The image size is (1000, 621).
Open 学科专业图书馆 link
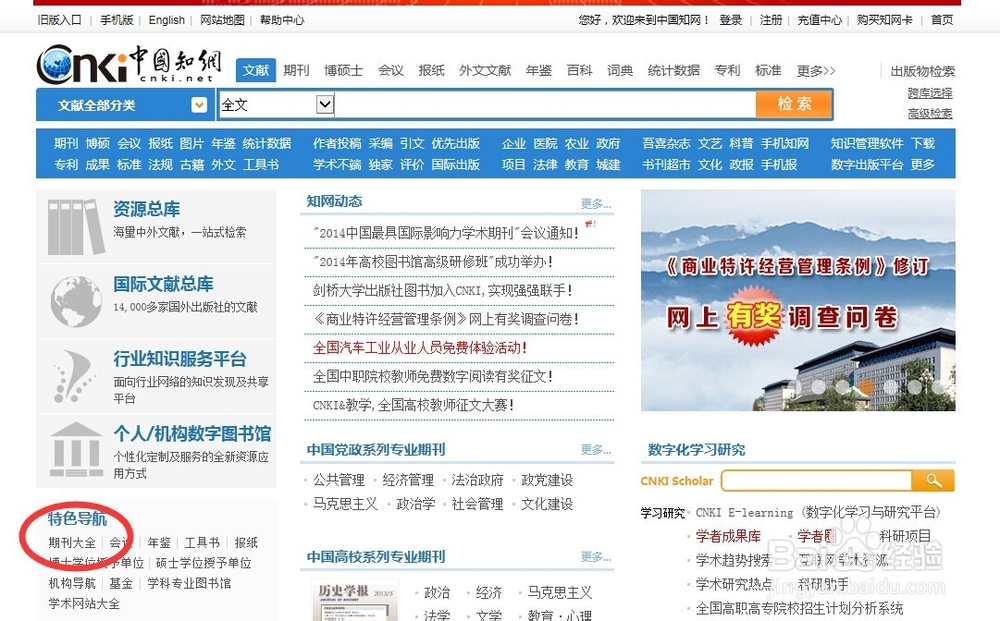pos(189,583)
